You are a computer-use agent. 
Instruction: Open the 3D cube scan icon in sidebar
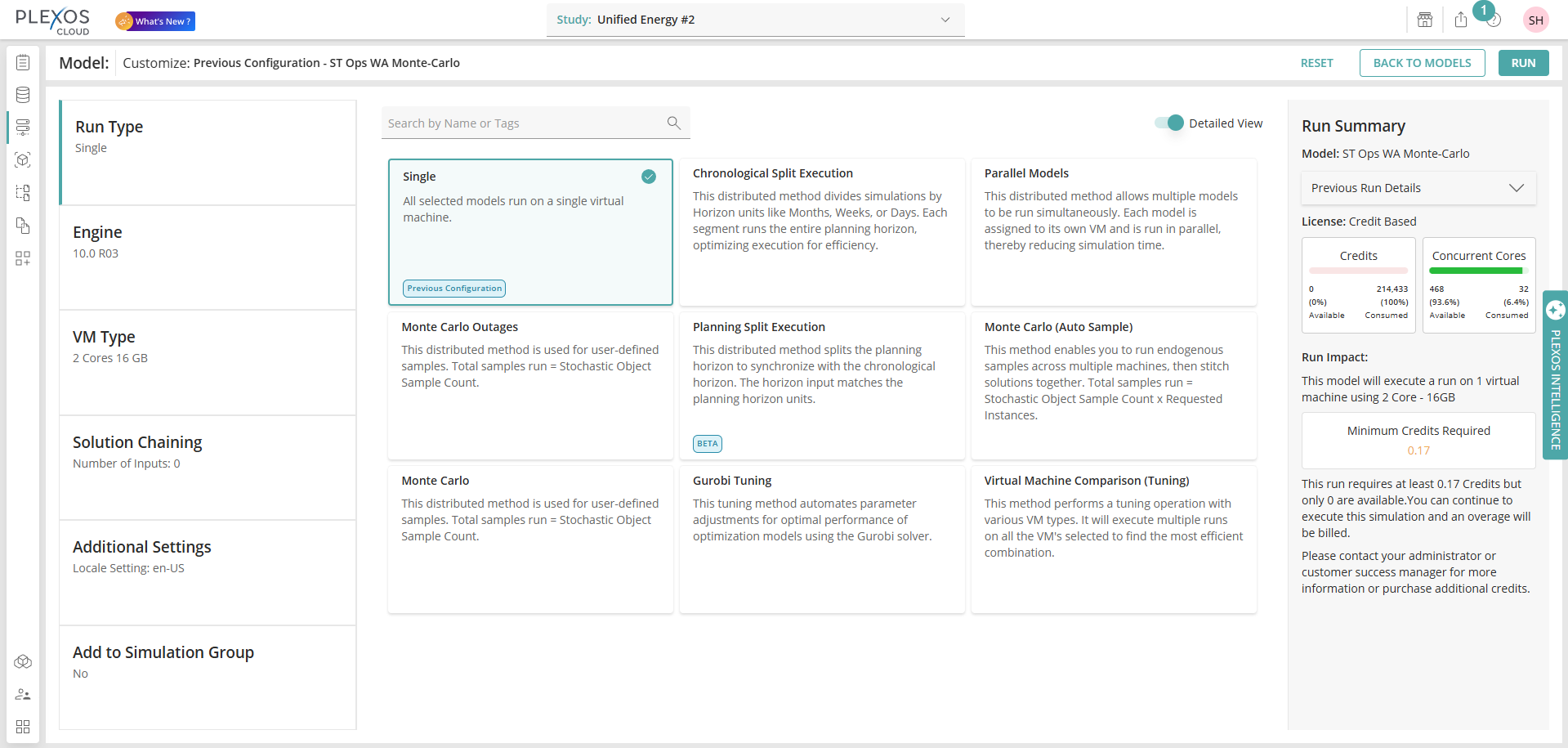[x=23, y=160]
